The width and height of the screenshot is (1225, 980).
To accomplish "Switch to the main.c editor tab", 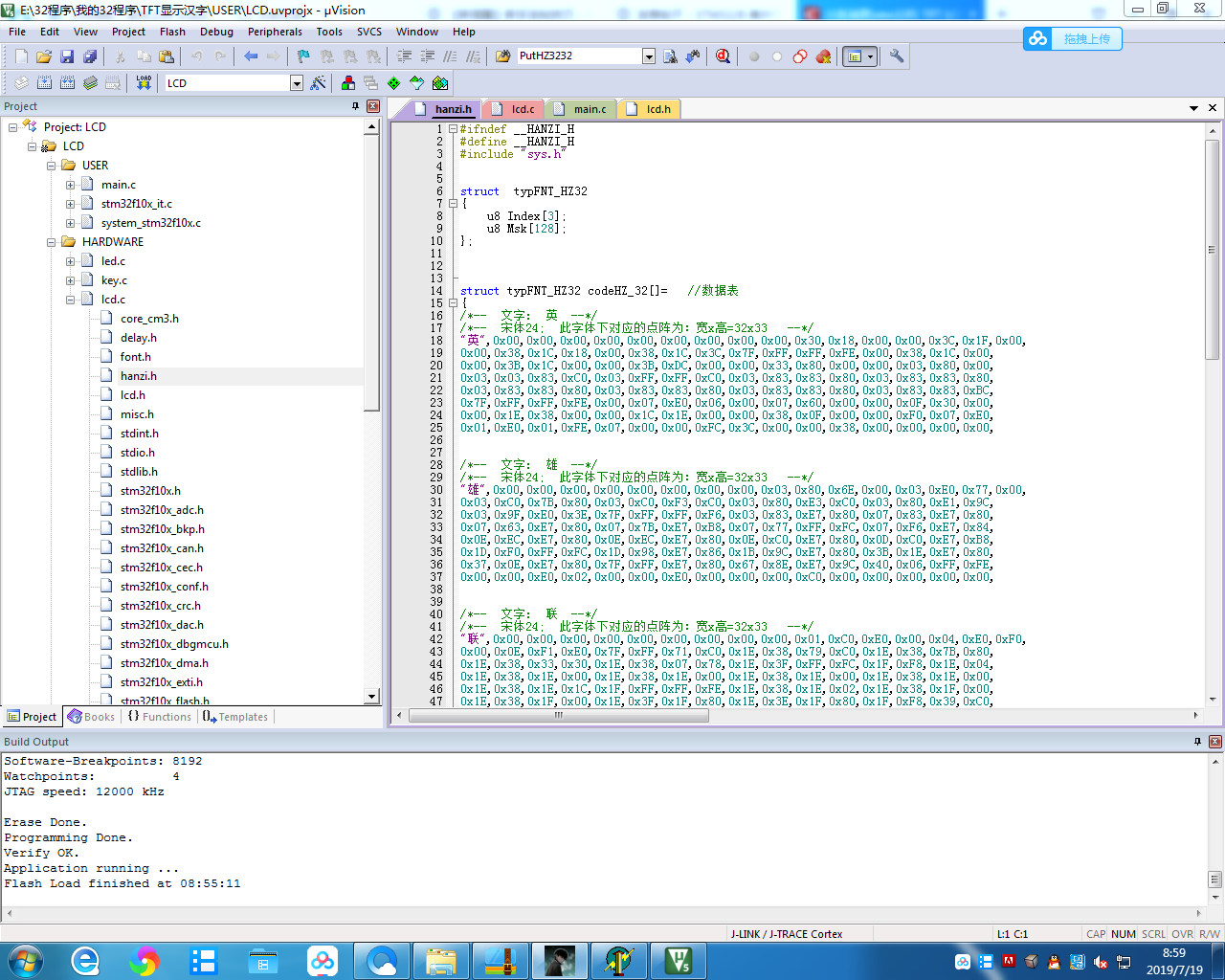I will [x=582, y=109].
